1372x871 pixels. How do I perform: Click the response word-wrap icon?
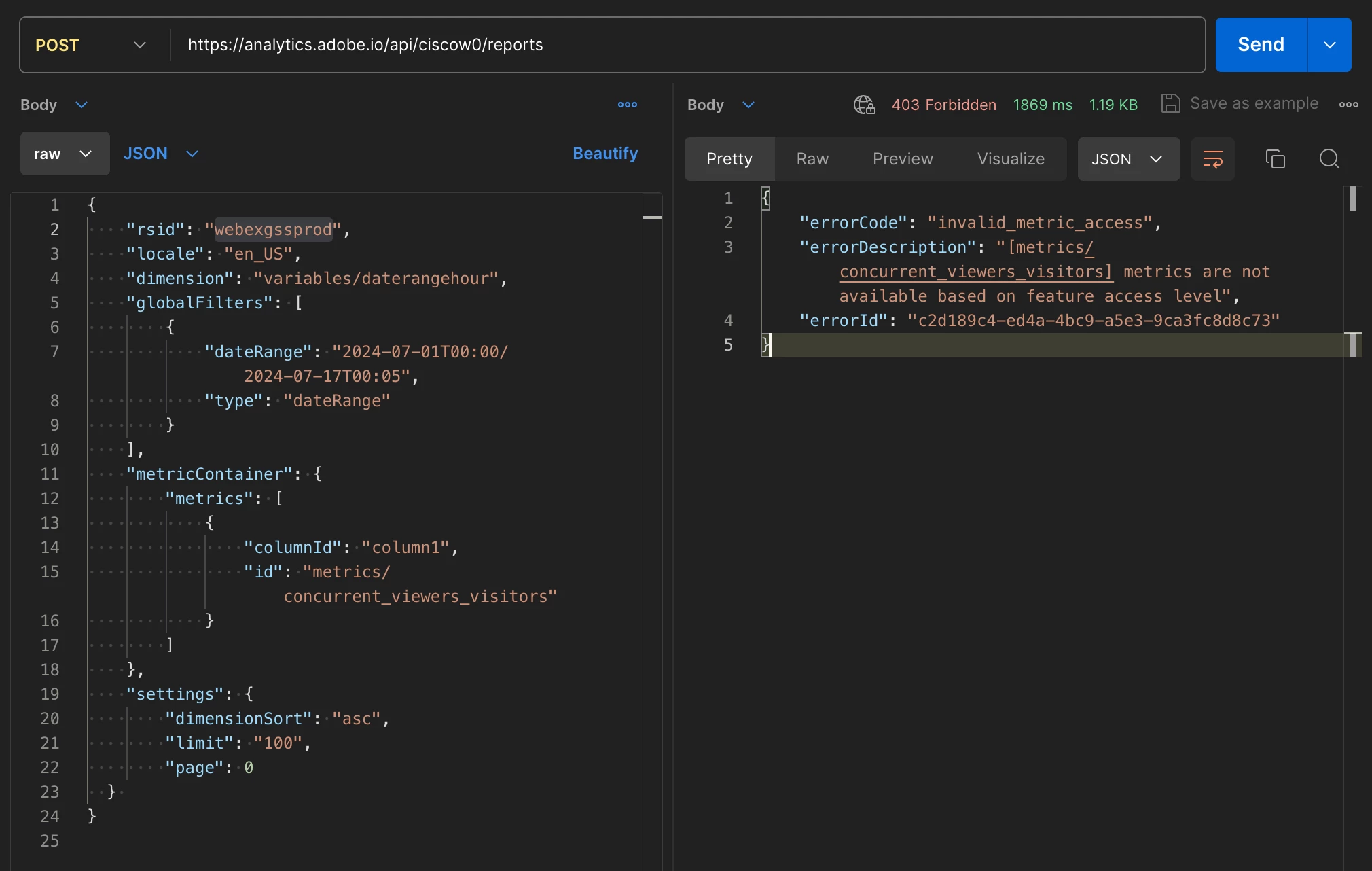pyautogui.click(x=1212, y=159)
